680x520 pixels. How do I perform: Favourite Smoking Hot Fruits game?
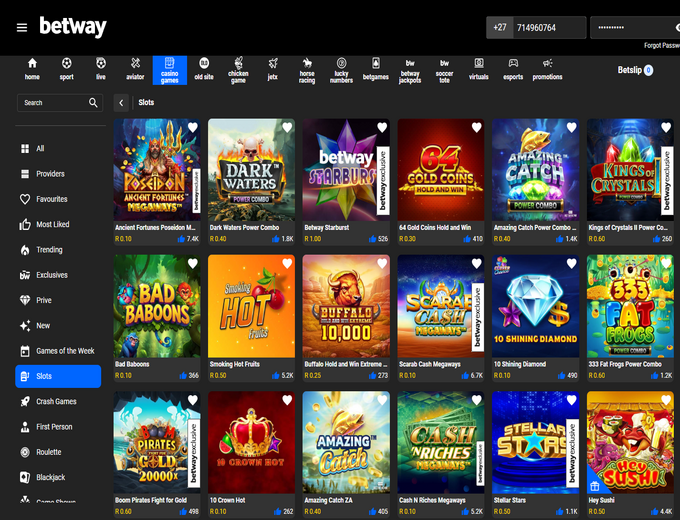click(287, 264)
